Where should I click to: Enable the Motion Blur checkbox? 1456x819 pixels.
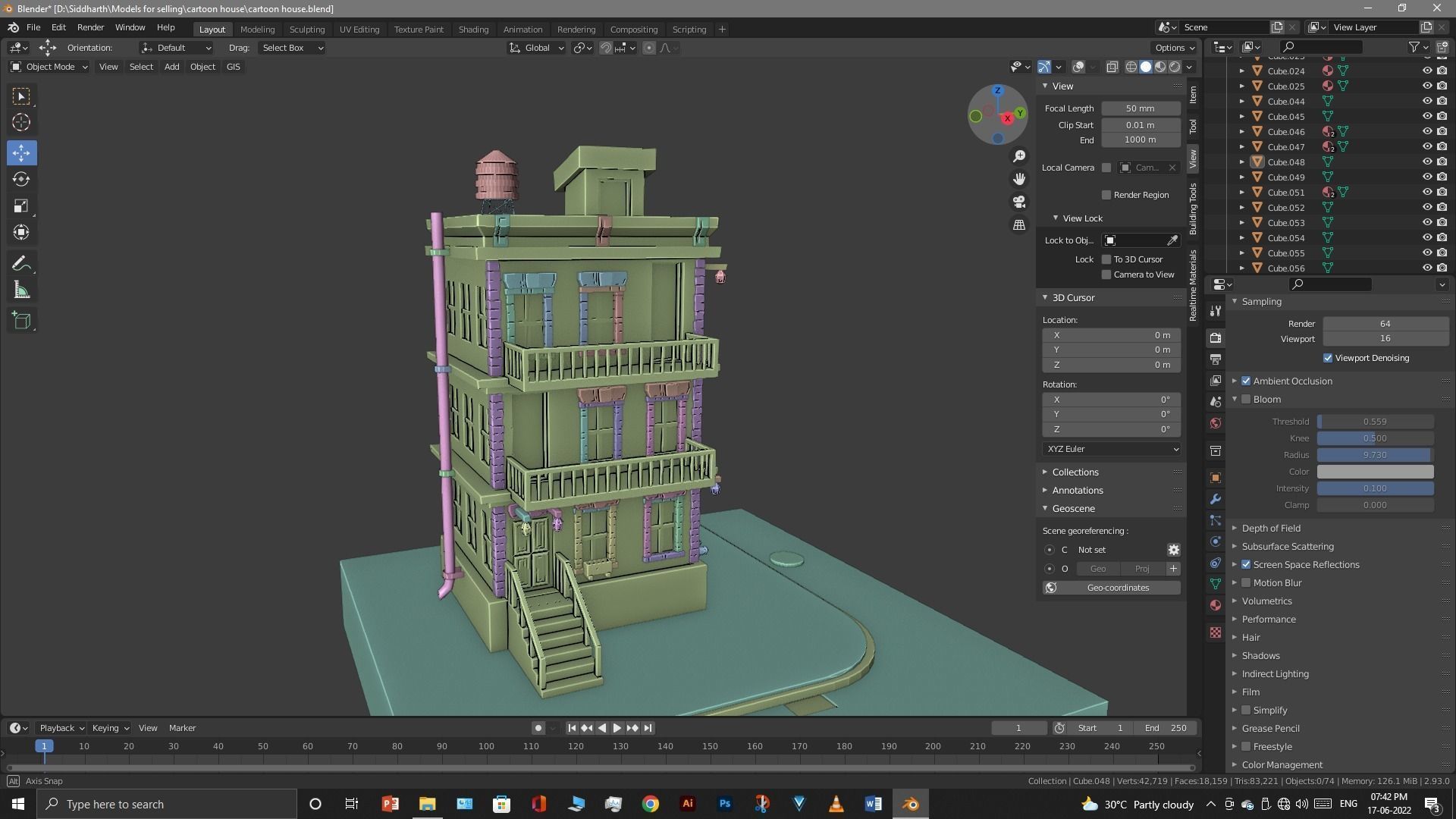(1246, 583)
